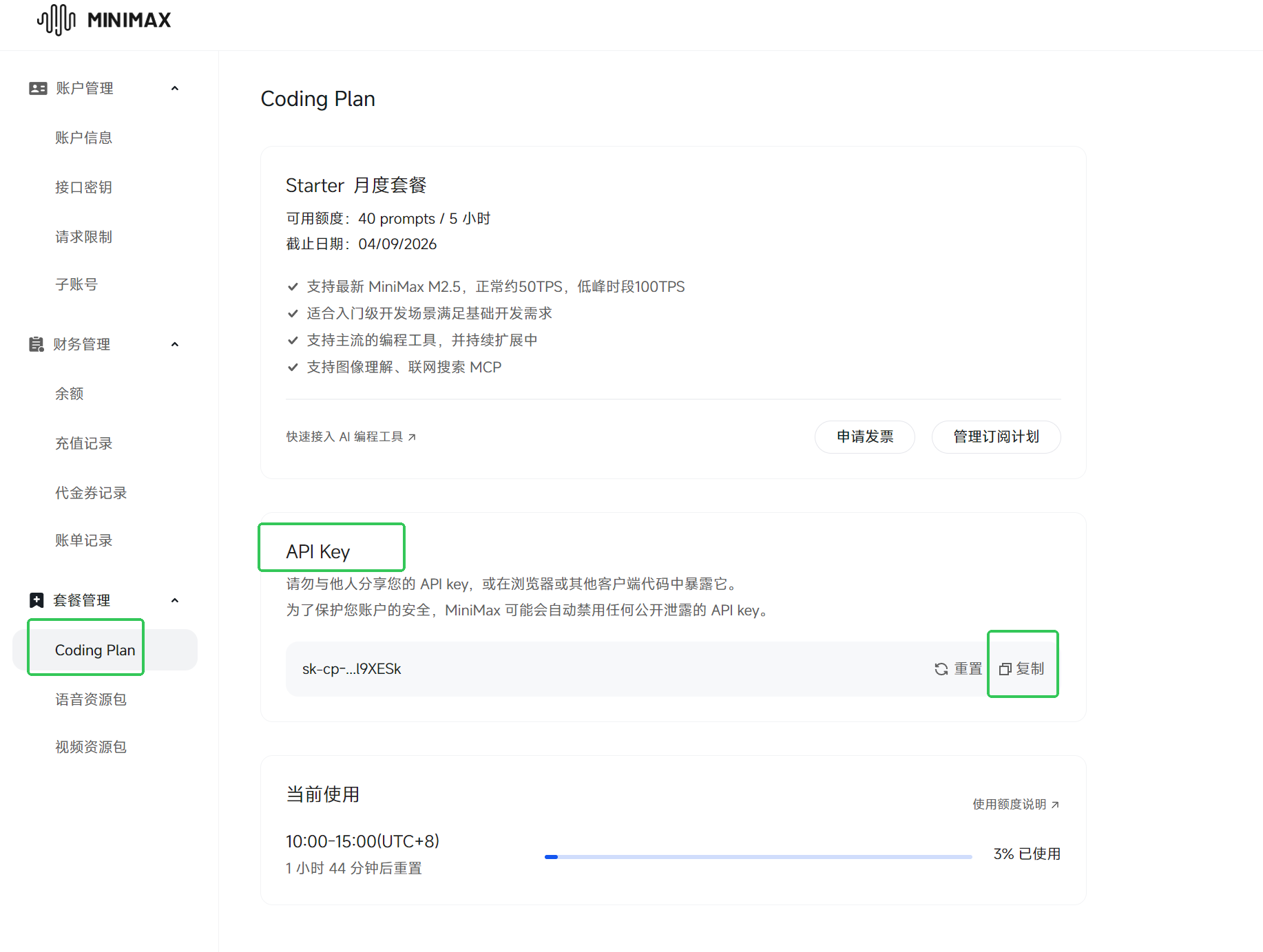Open 余额 in the sidebar
The width and height of the screenshot is (1263, 952).
(69, 394)
